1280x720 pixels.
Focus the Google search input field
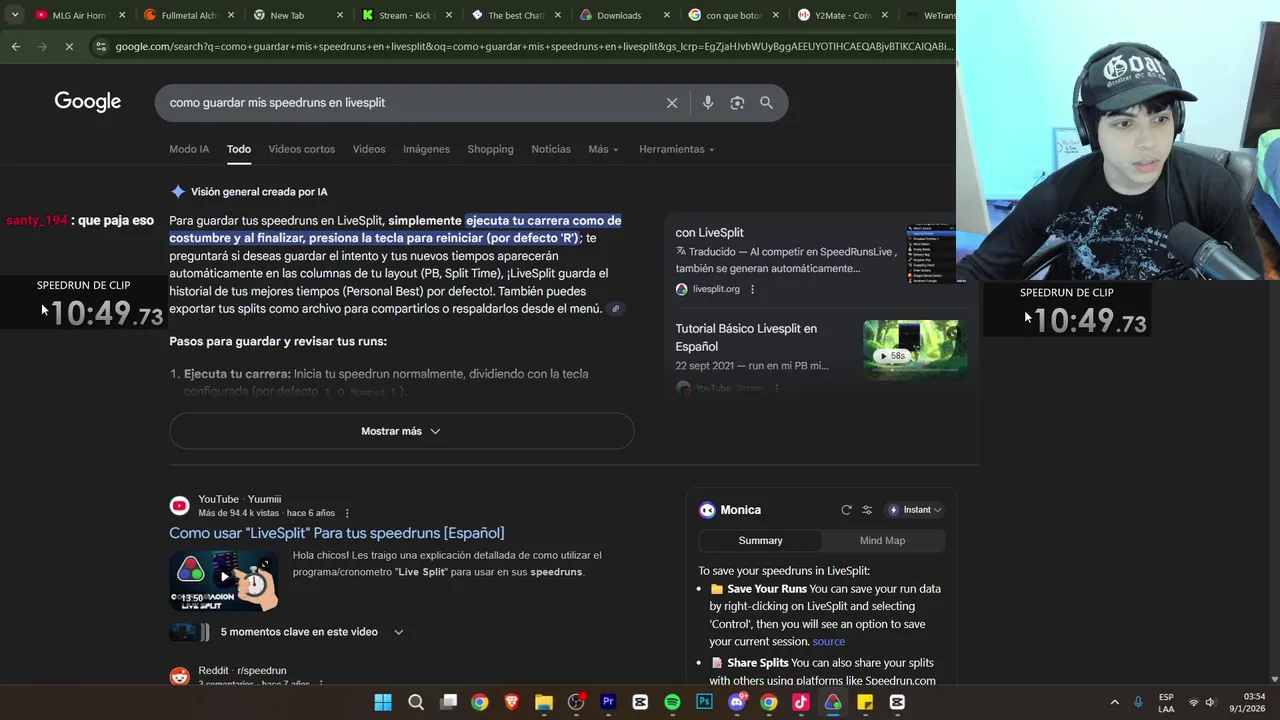[x=410, y=103]
